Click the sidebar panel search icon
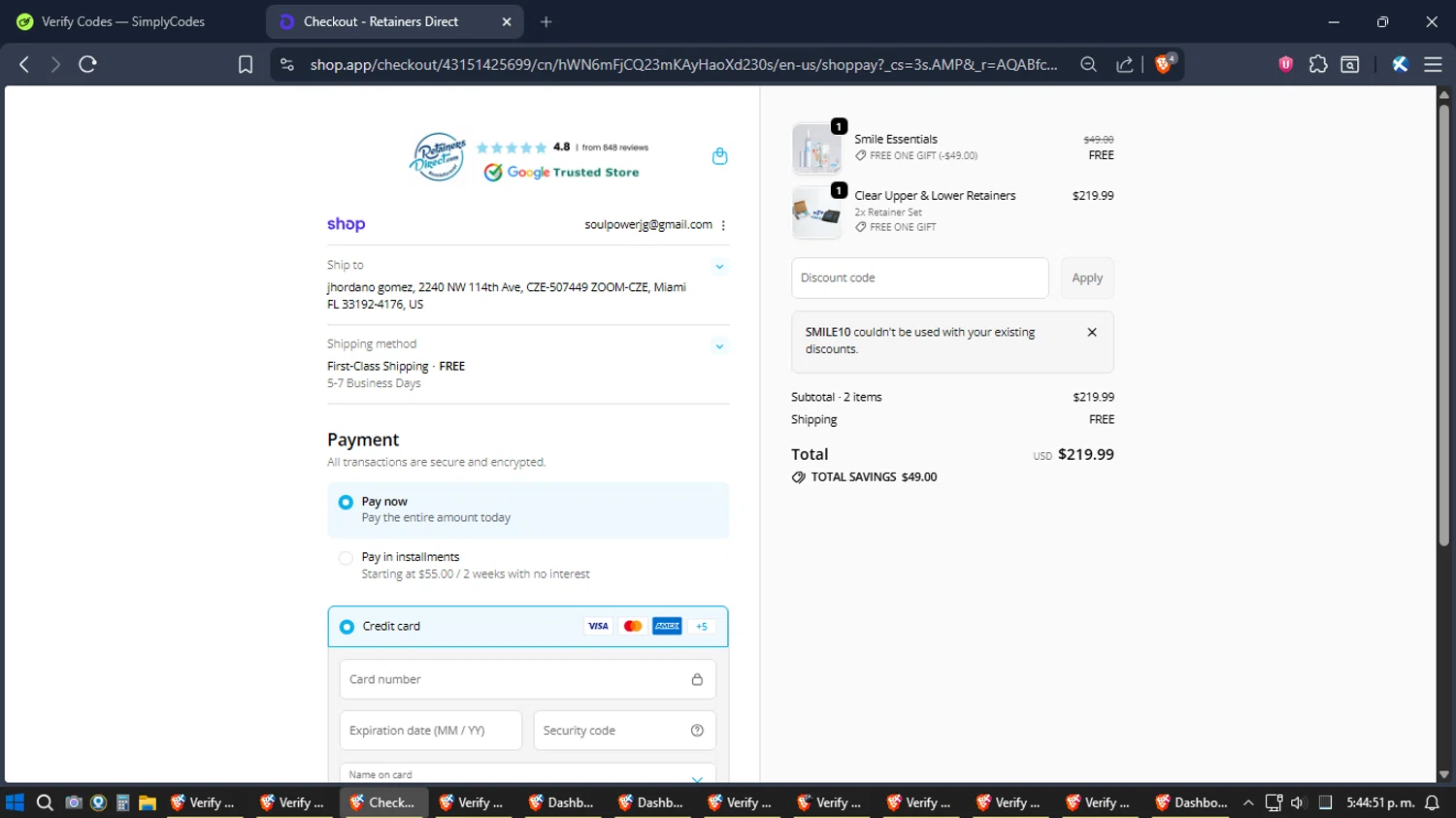 1350,64
